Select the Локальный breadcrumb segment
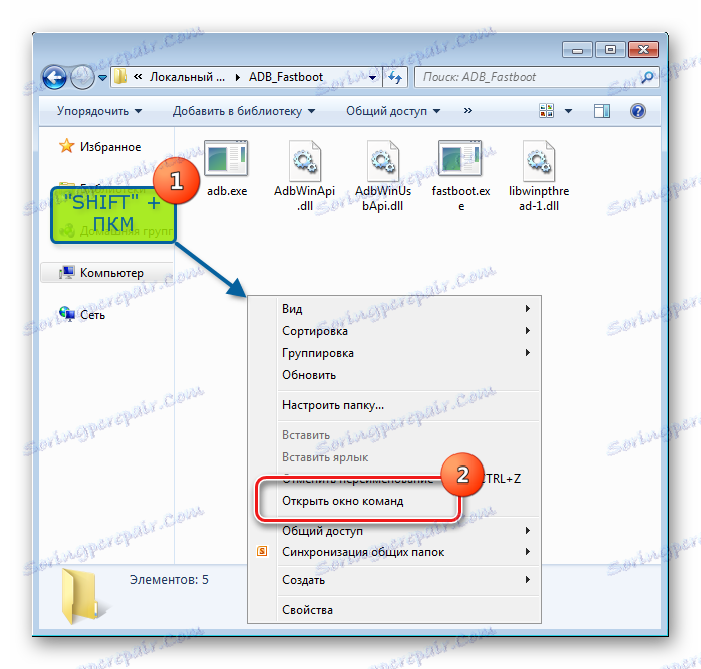The height and width of the screenshot is (669, 701). click(x=187, y=77)
